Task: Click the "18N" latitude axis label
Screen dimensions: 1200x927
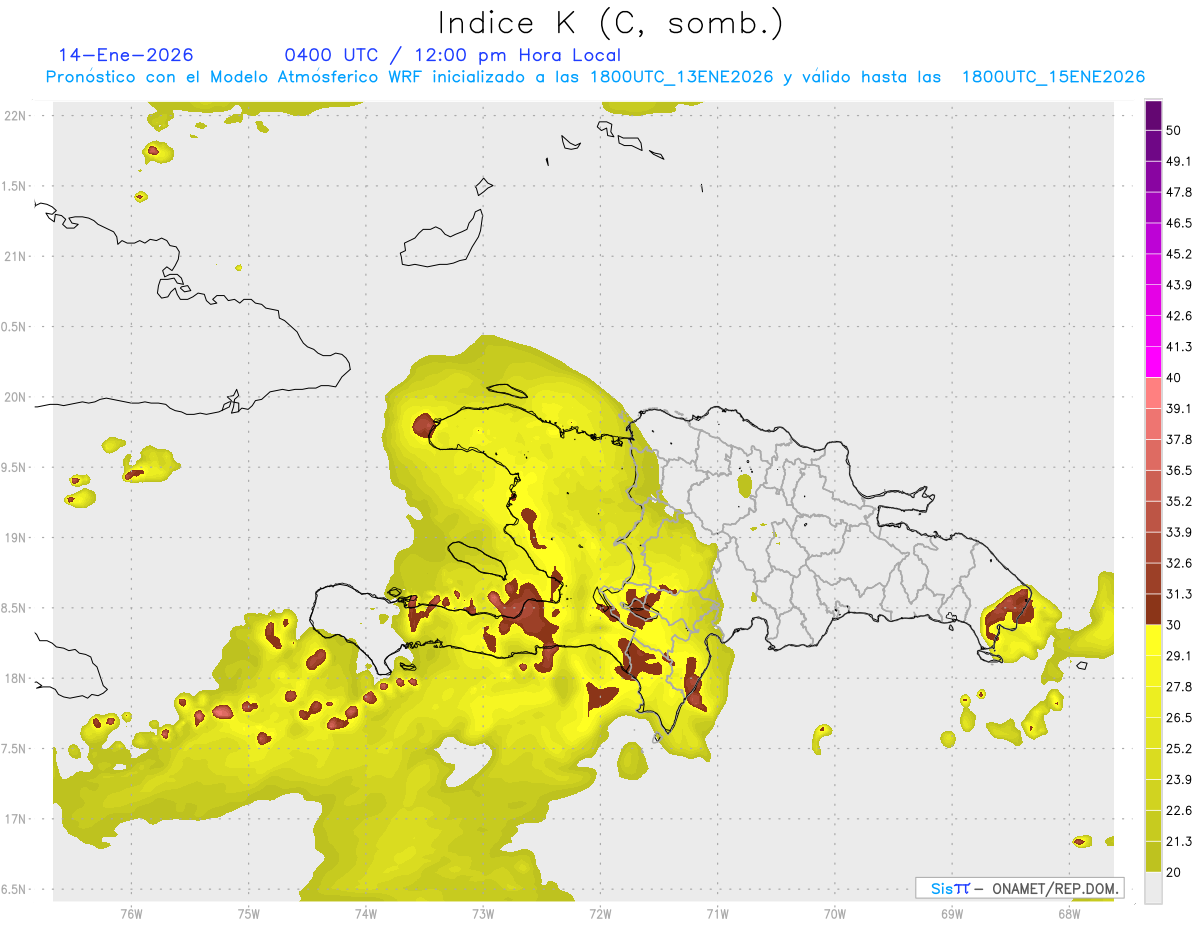Action: [x=15, y=678]
